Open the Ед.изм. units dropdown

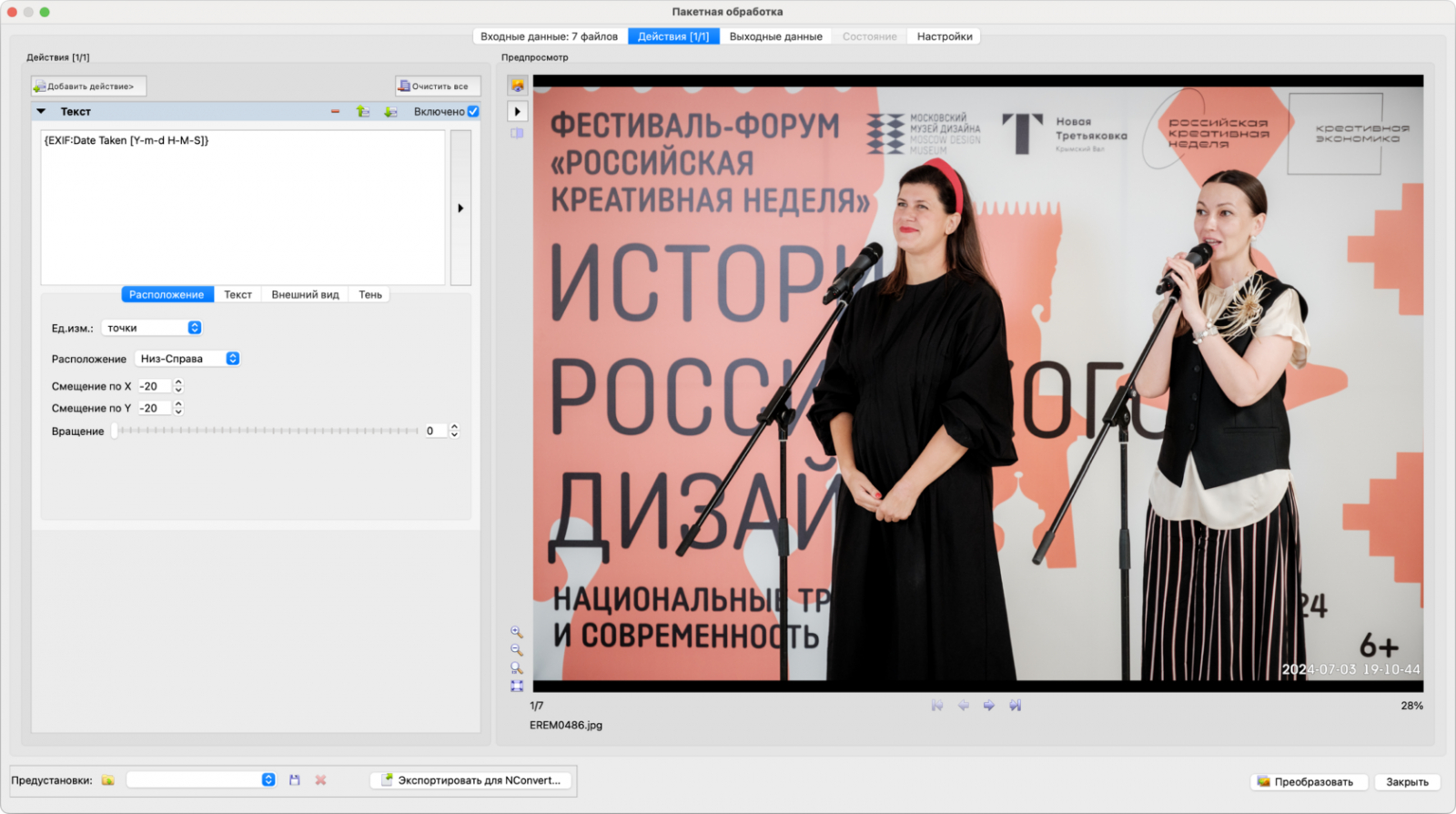tap(152, 328)
